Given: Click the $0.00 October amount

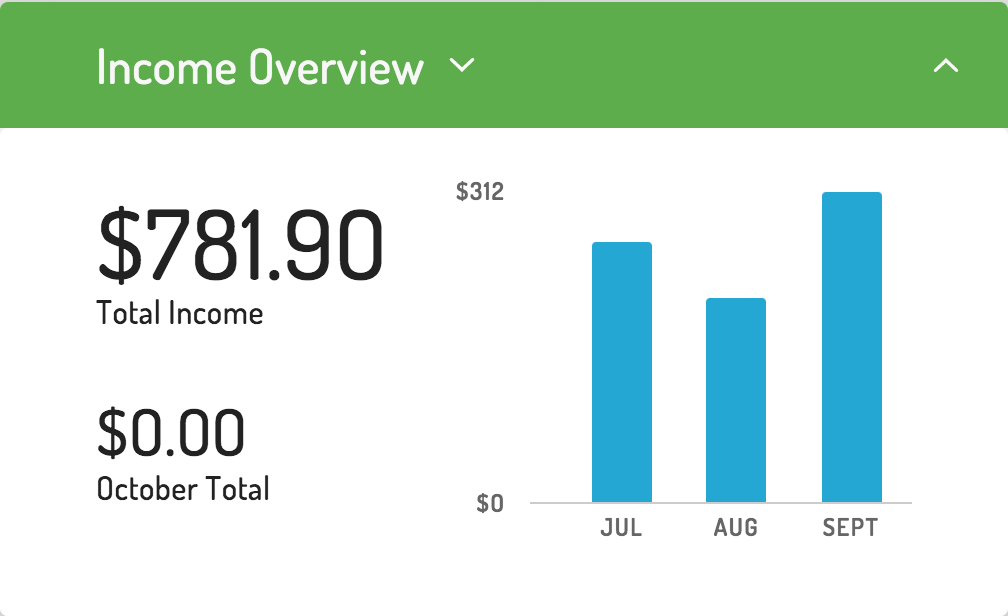Looking at the screenshot, I should [171, 432].
